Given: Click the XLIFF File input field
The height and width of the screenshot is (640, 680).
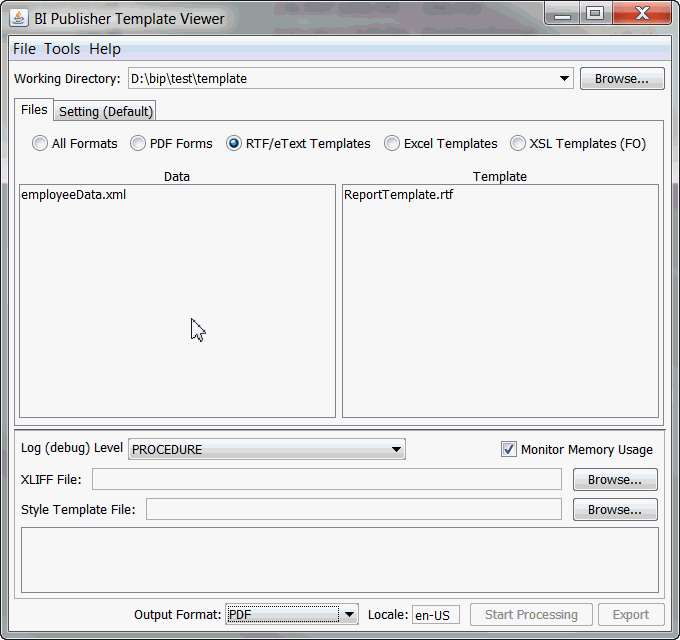Looking at the screenshot, I should (x=327, y=479).
